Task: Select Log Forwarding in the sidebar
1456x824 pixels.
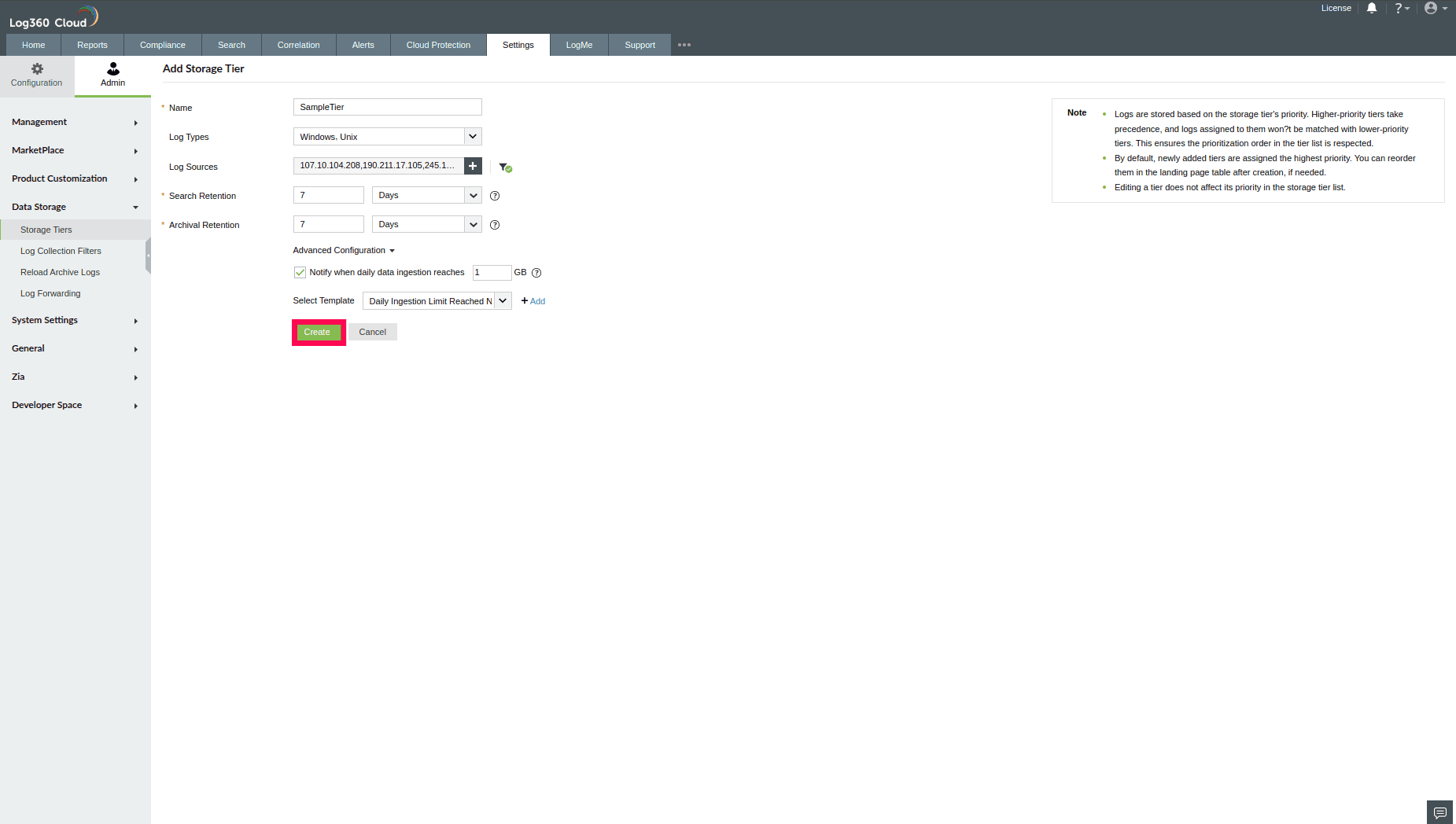Action: (x=50, y=293)
